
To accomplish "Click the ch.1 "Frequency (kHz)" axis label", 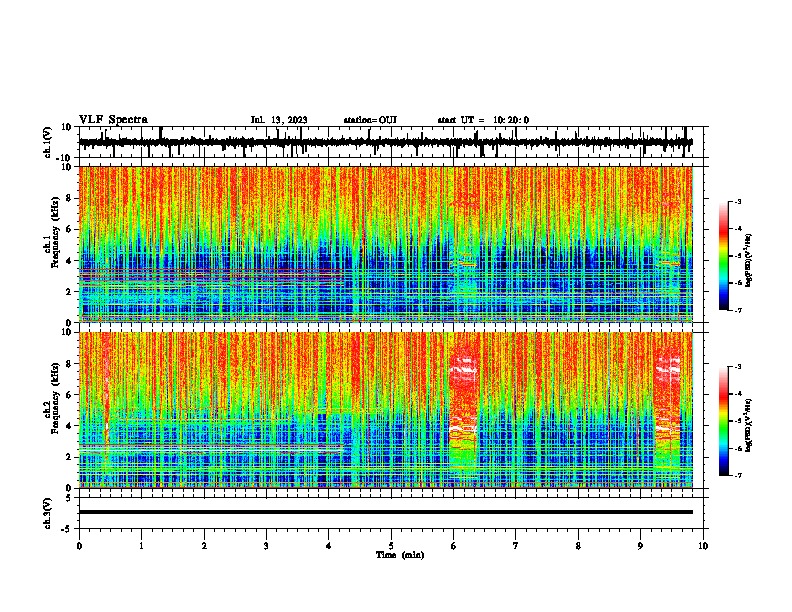I will click(x=55, y=232).
